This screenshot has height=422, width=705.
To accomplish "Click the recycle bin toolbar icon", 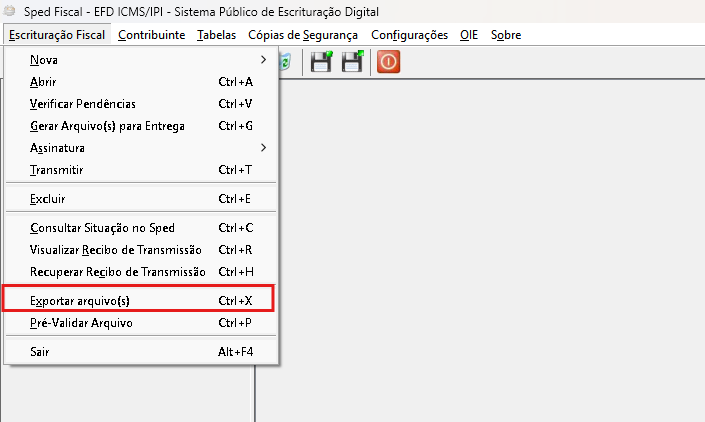I will (x=286, y=62).
